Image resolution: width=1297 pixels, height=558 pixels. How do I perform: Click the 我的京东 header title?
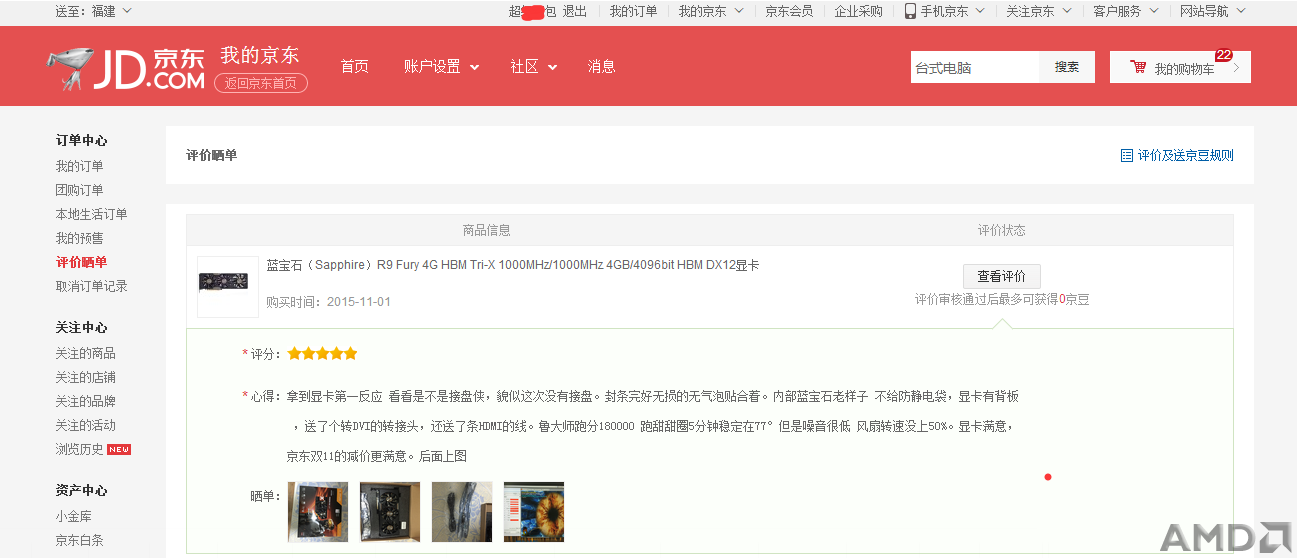coord(260,55)
